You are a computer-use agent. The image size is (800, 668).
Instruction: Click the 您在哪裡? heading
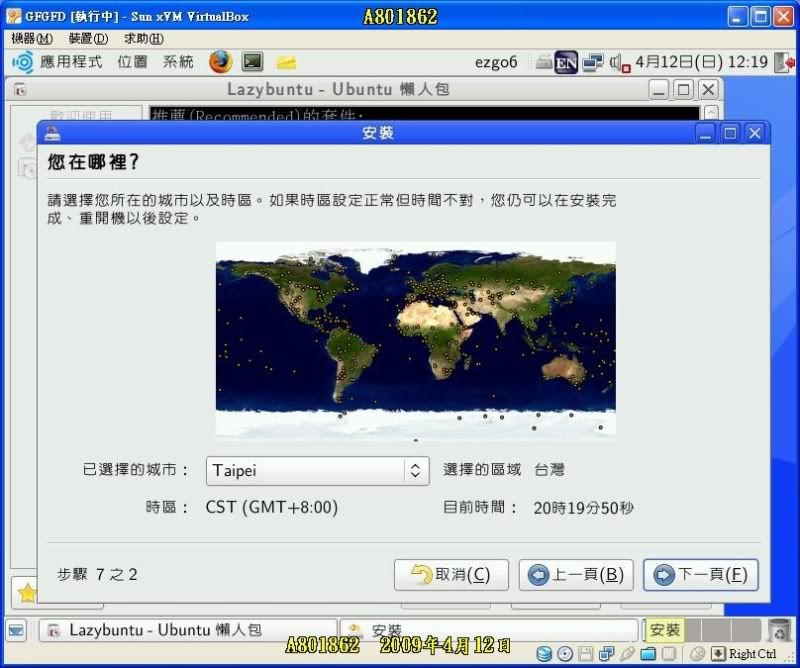pyautogui.click(x=93, y=162)
